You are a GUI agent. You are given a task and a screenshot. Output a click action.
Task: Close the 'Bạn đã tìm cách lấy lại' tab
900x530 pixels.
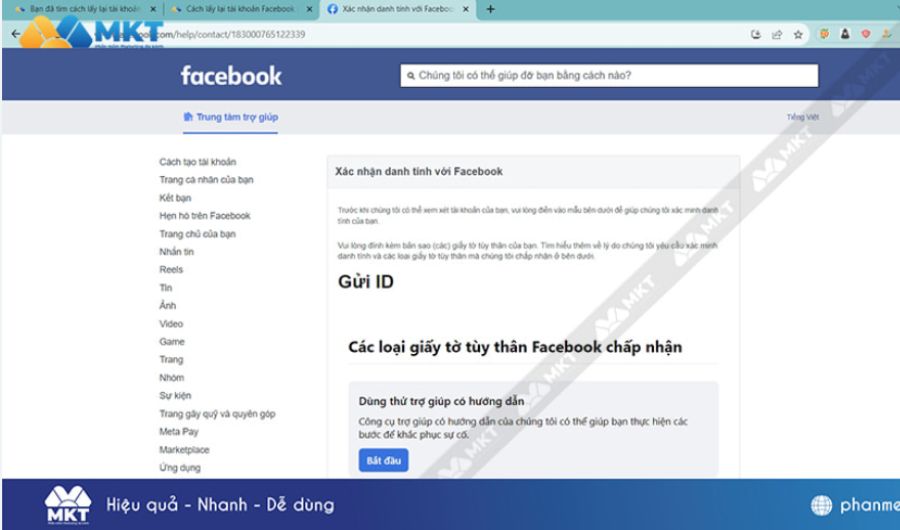(153, 9)
